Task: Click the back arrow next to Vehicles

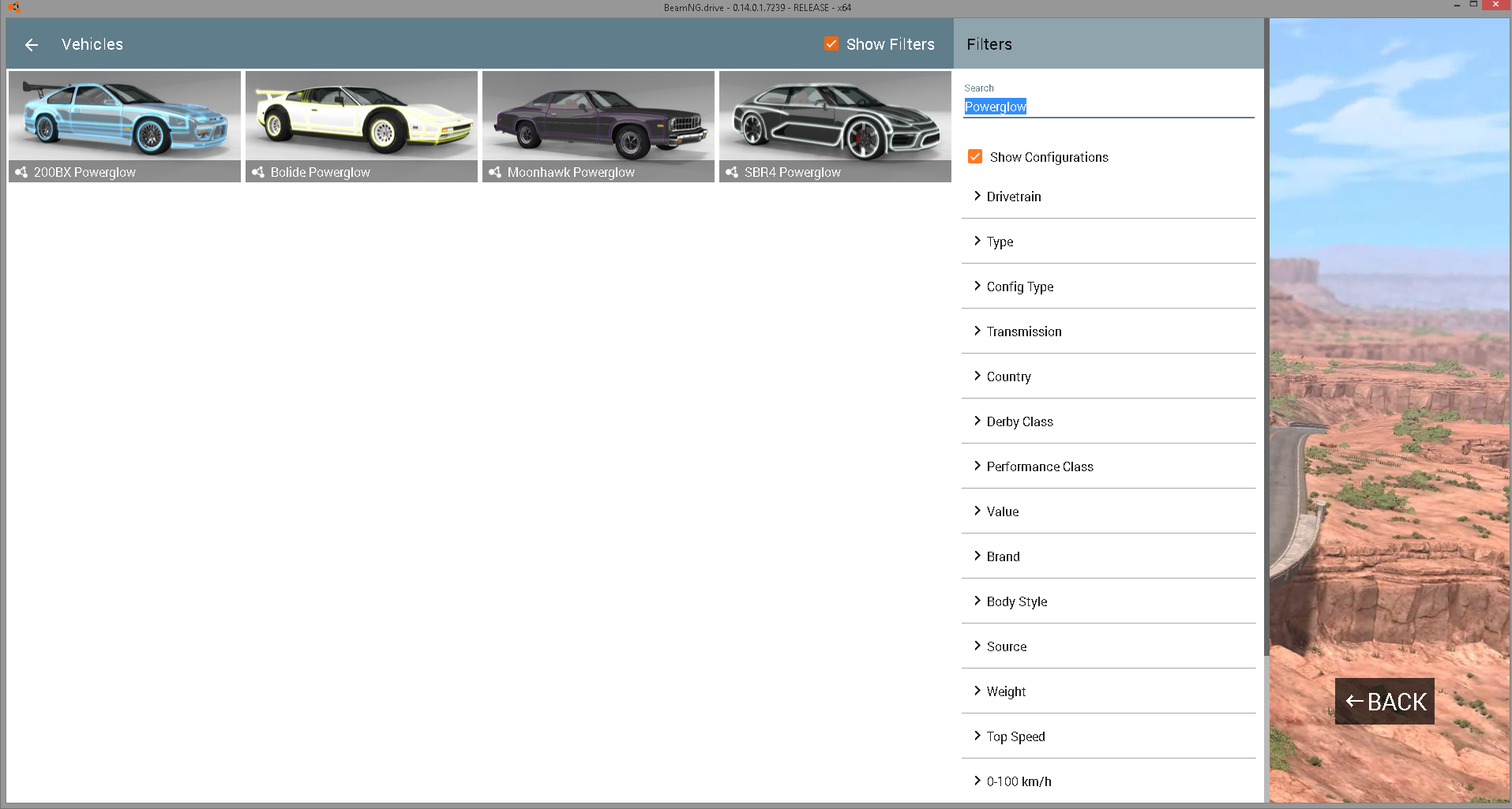Action: point(32,45)
